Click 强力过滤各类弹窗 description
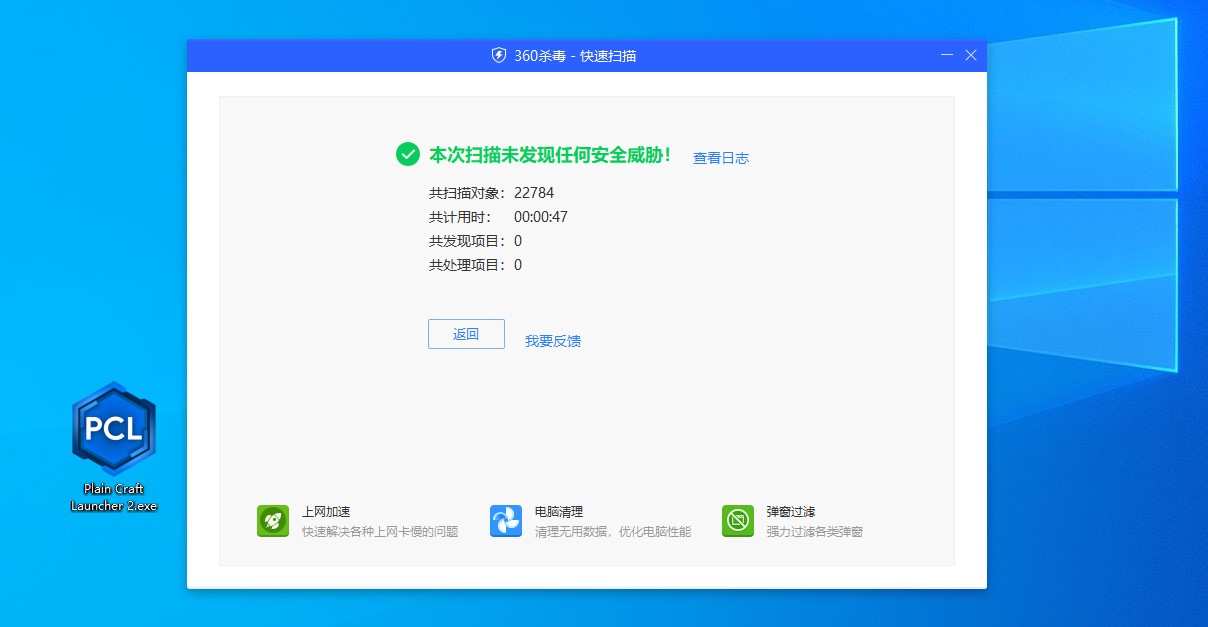The image size is (1208, 627). click(815, 532)
